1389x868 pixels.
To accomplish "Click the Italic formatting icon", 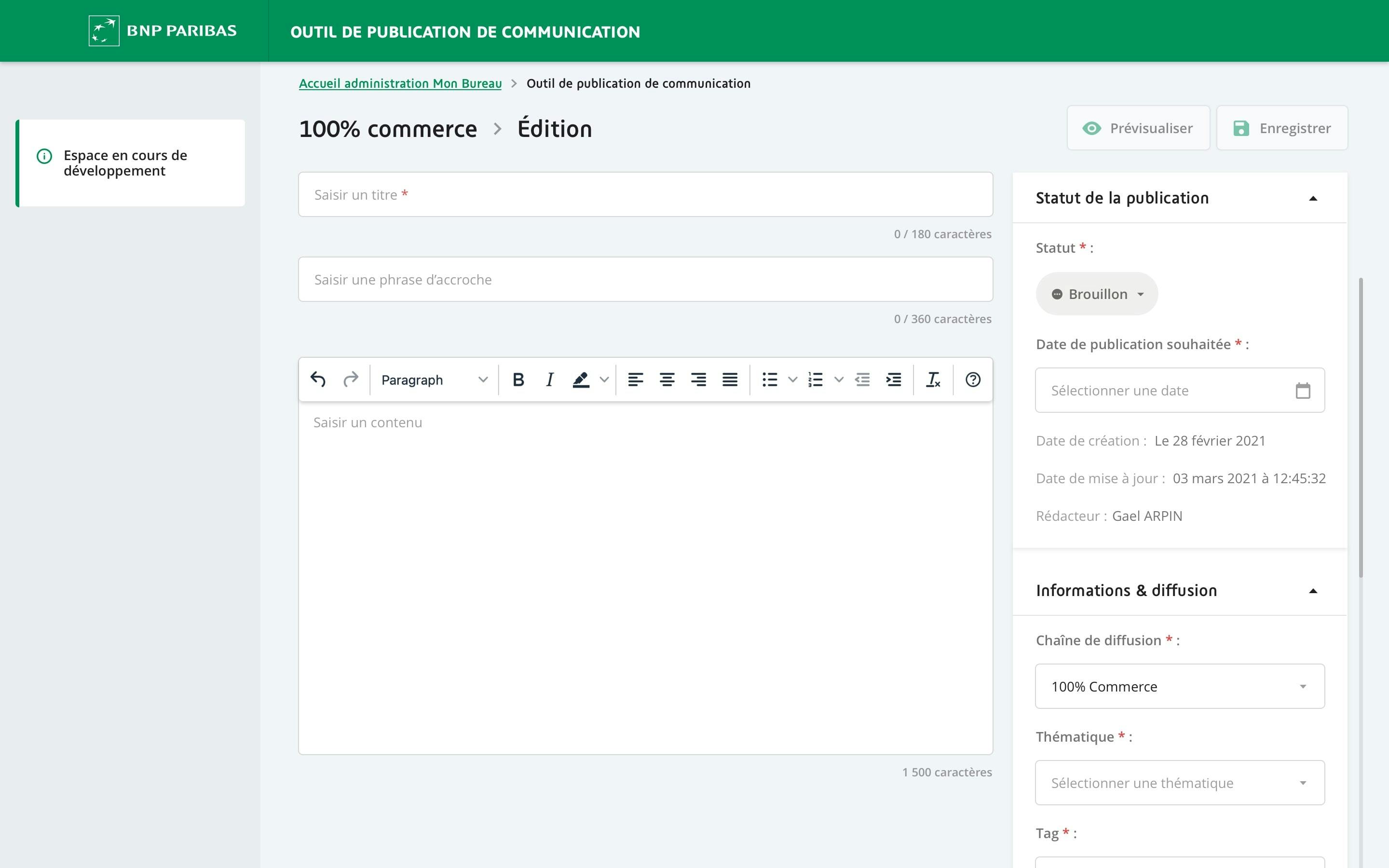I will (549, 380).
